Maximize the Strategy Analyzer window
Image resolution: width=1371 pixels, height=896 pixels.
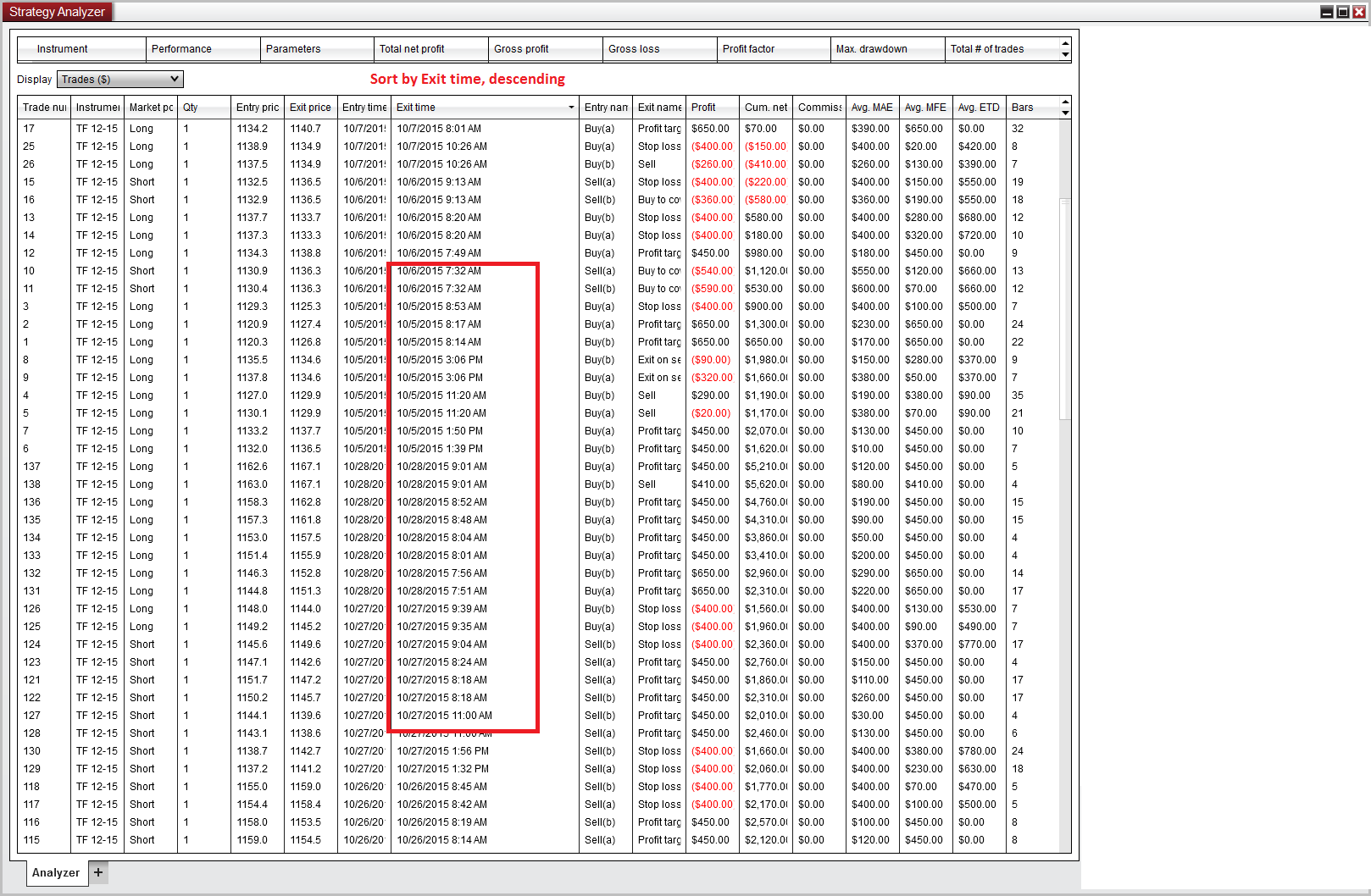[1343, 12]
